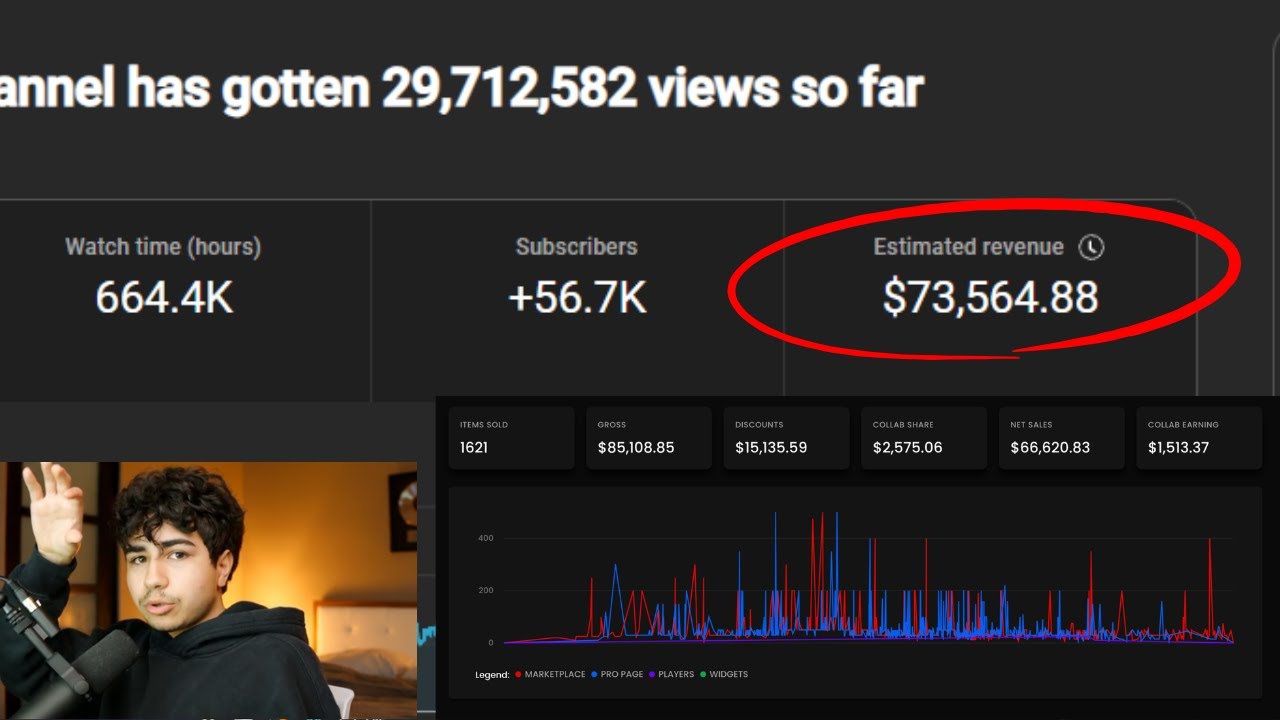Click the Net Sales card showing $66,620.83
Screen dimensions: 1280x720
[x=1062, y=438]
